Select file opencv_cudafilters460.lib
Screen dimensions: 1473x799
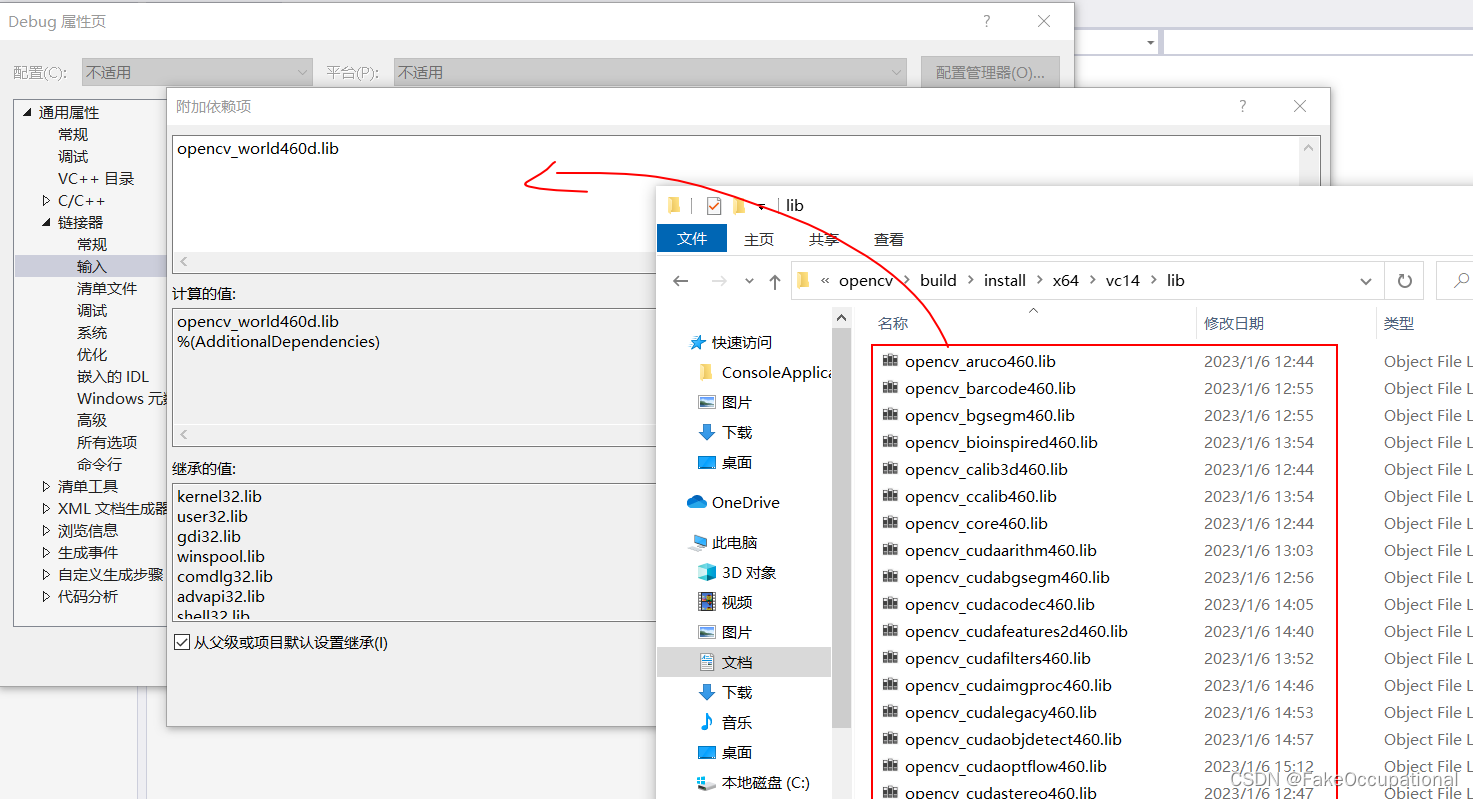[x=997, y=658]
